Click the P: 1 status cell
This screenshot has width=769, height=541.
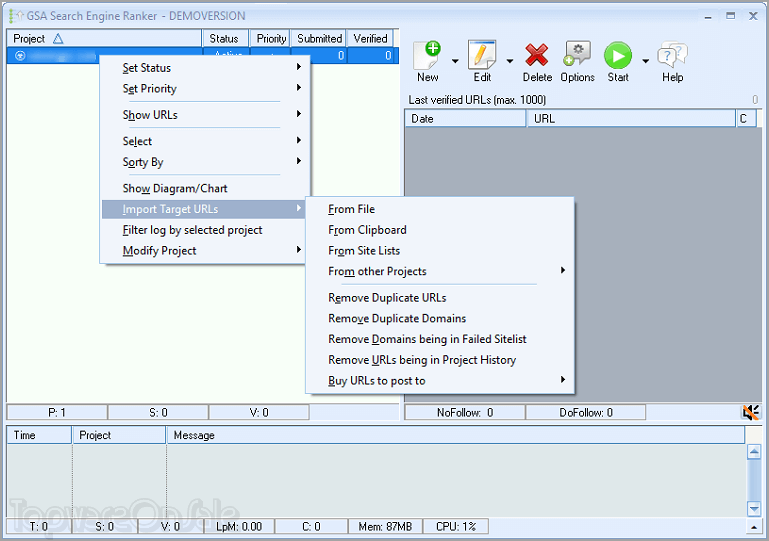pyautogui.click(x=57, y=412)
